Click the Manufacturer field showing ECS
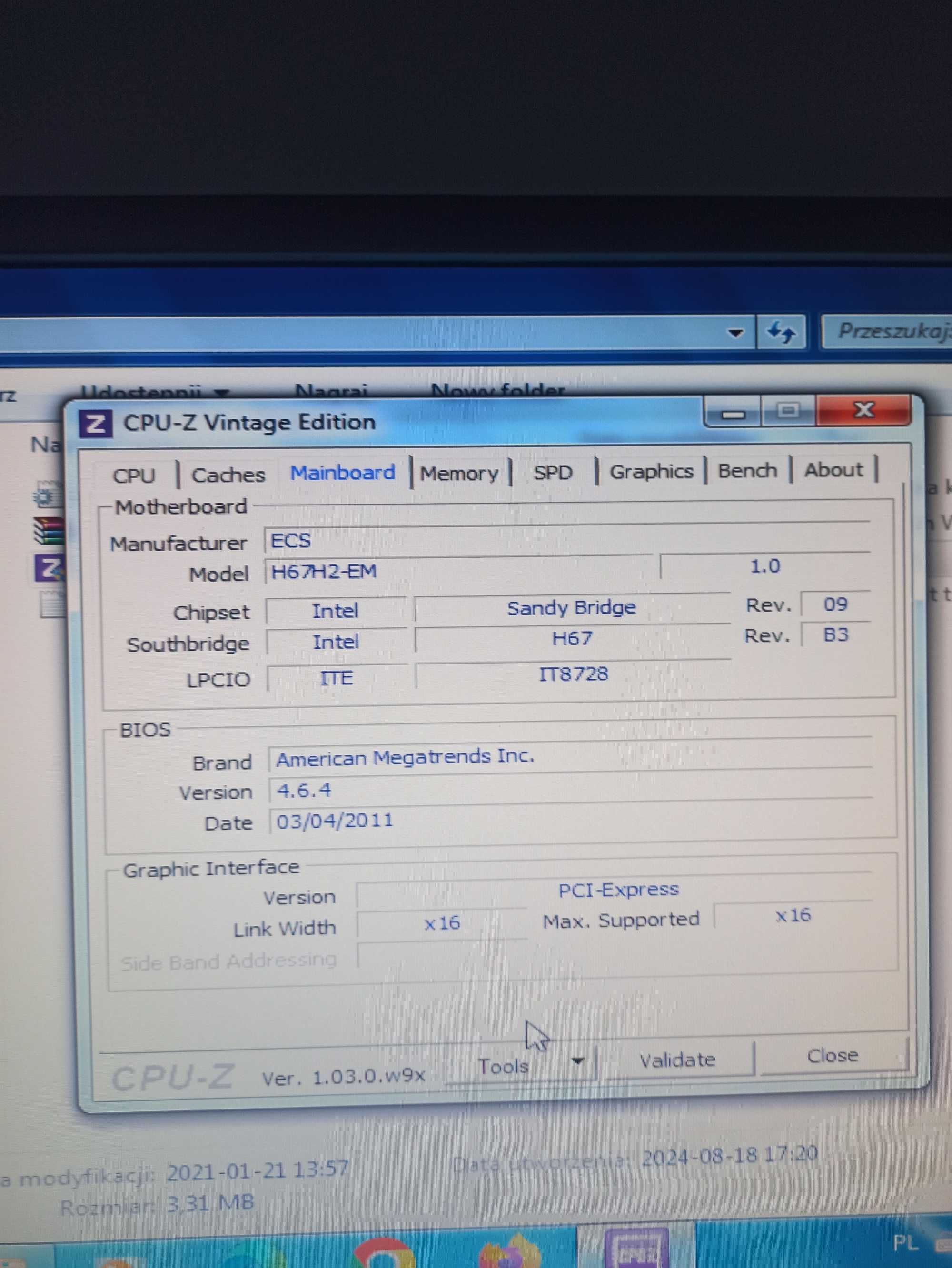 point(567,539)
